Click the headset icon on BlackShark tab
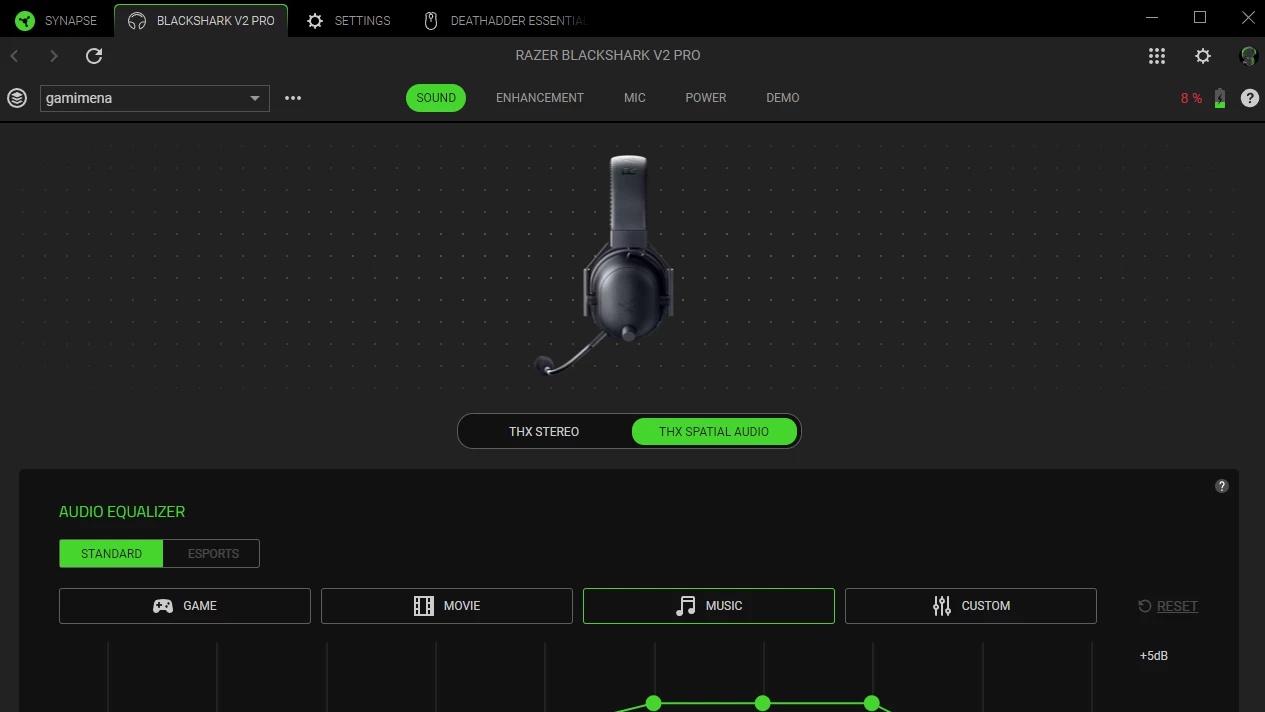This screenshot has height=712, width=1265. click(137, 21)
